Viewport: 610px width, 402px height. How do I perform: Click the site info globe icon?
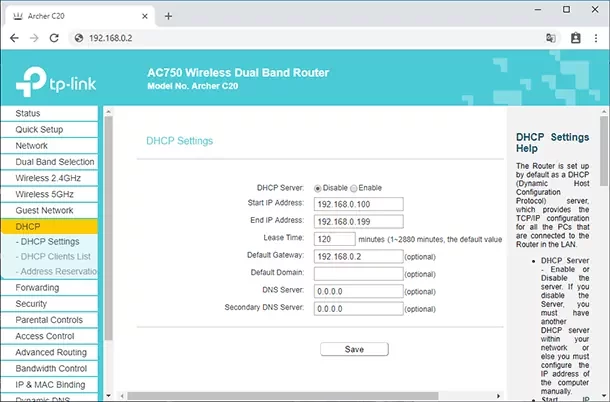tap(79, 38)
